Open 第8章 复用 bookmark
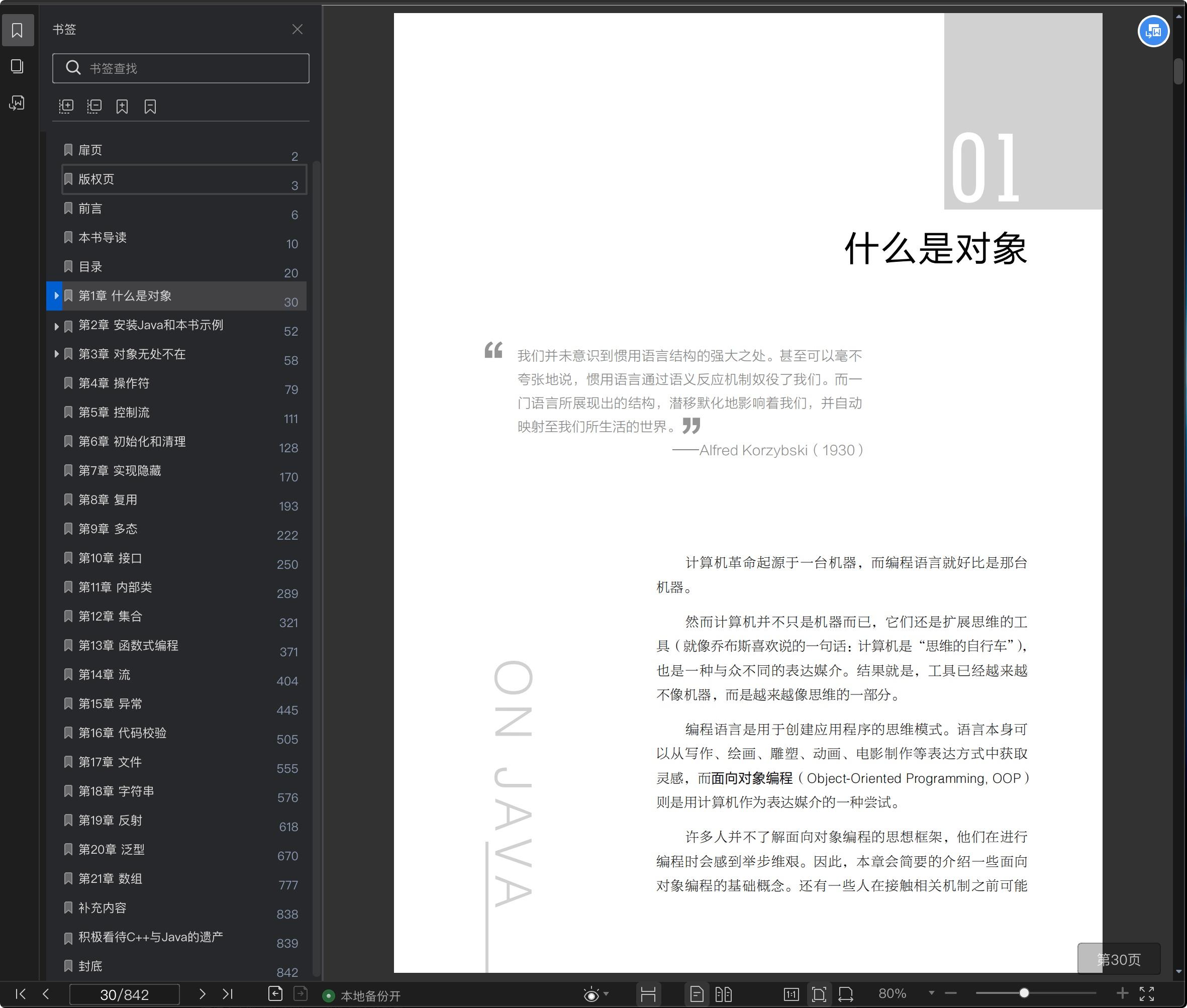This screenshot has width=1187, height=1008. point(184,500)
